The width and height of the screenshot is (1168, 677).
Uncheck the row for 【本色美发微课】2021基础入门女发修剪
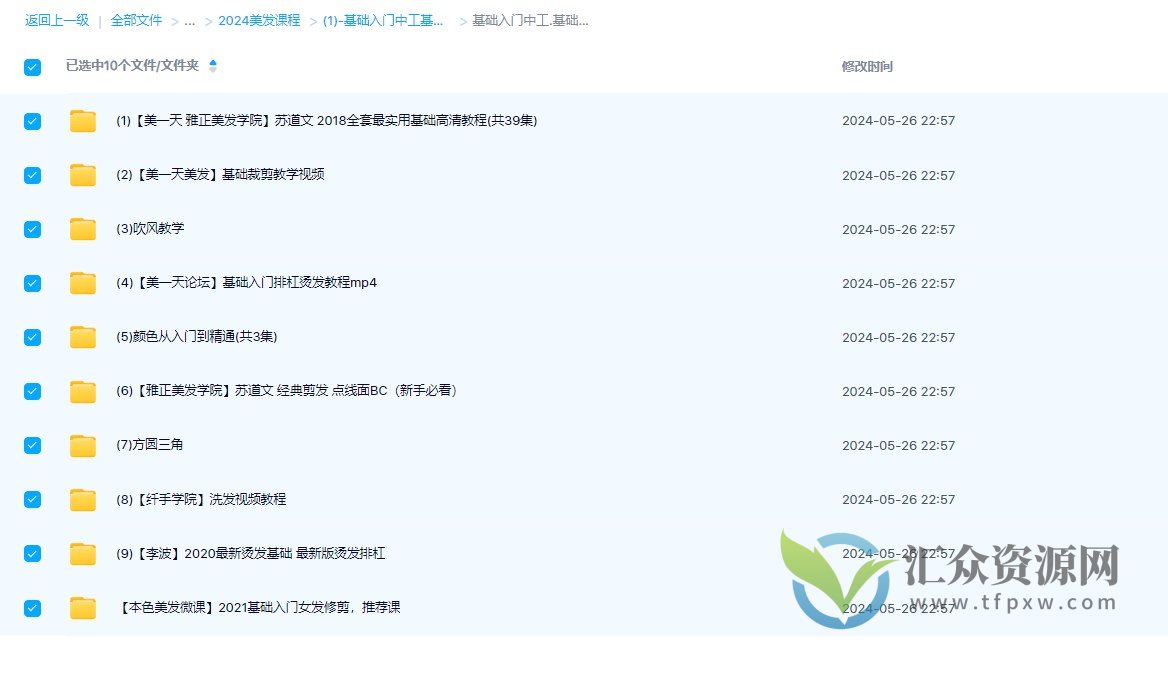pyautogui.click(x=32, y=607)
